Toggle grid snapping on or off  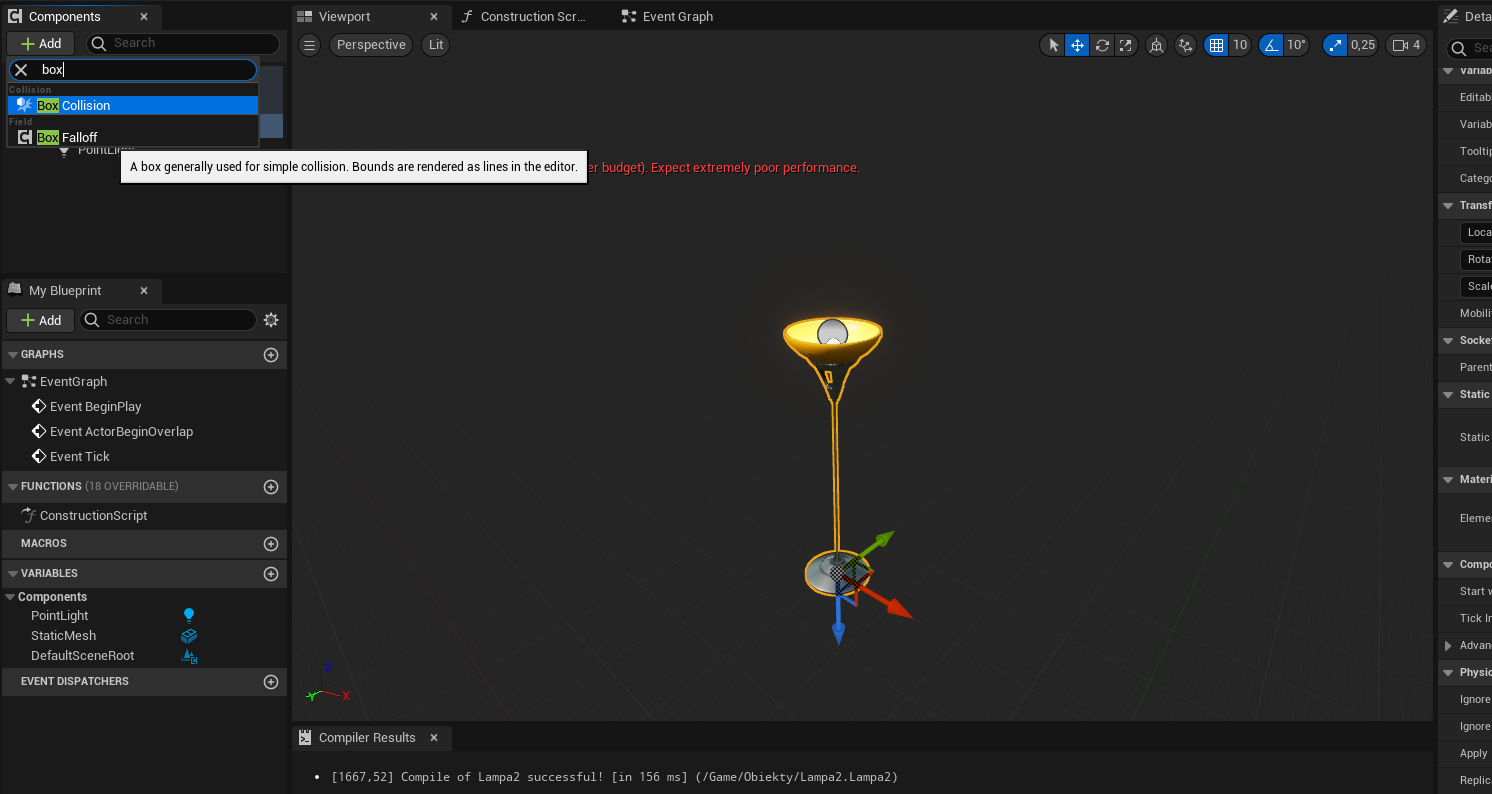tap(1216, 45)
